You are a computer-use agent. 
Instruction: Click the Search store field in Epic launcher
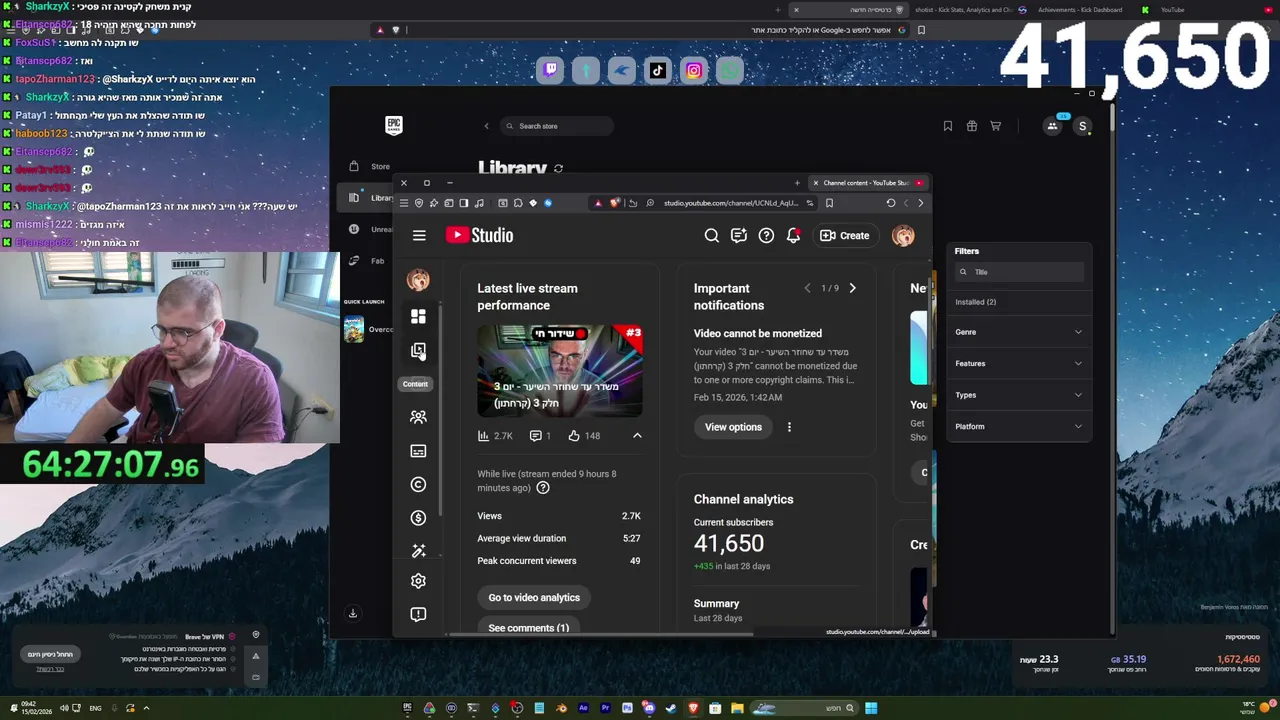click(557, 126)
